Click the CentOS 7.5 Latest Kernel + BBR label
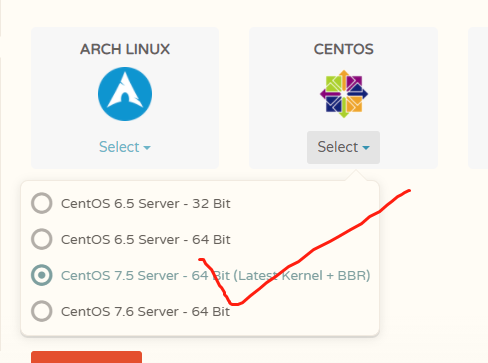The image size is (488, 363). [x=216, y=275]
